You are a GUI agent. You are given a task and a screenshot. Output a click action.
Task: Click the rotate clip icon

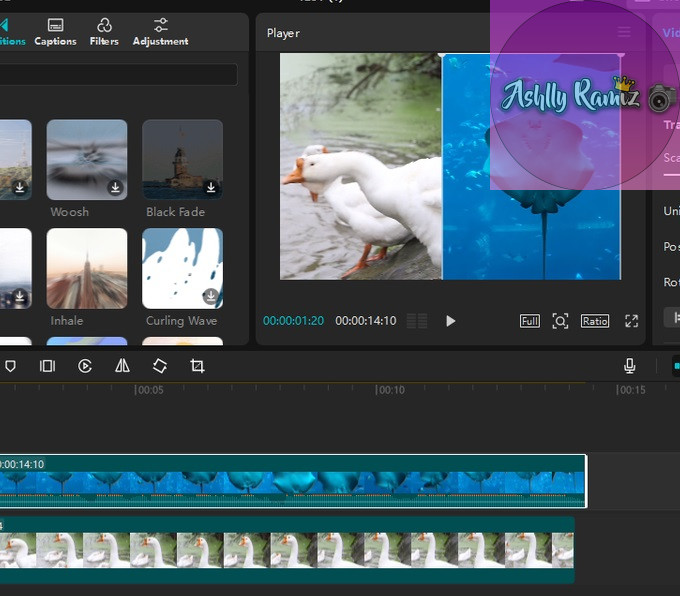160,366
